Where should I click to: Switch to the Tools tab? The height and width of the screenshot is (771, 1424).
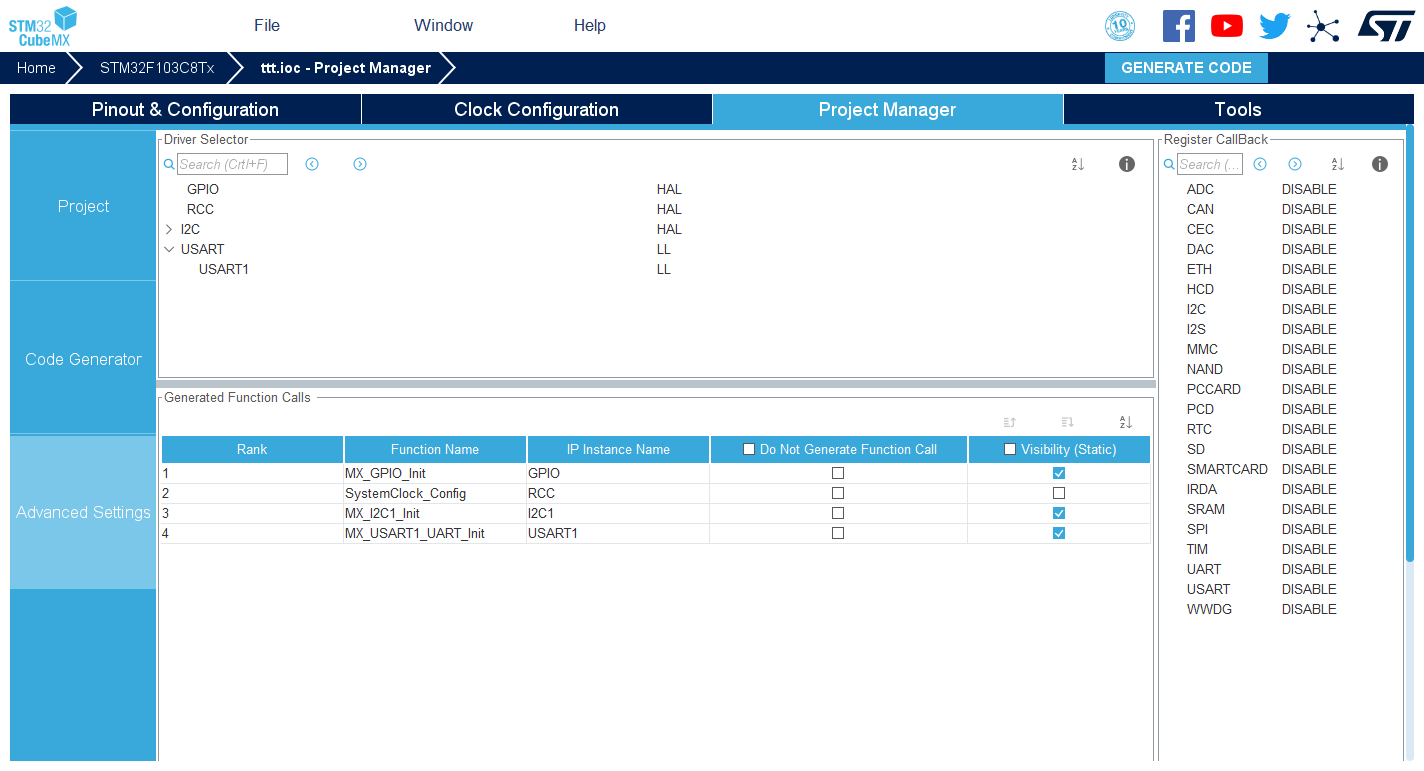pos(1238,110)
